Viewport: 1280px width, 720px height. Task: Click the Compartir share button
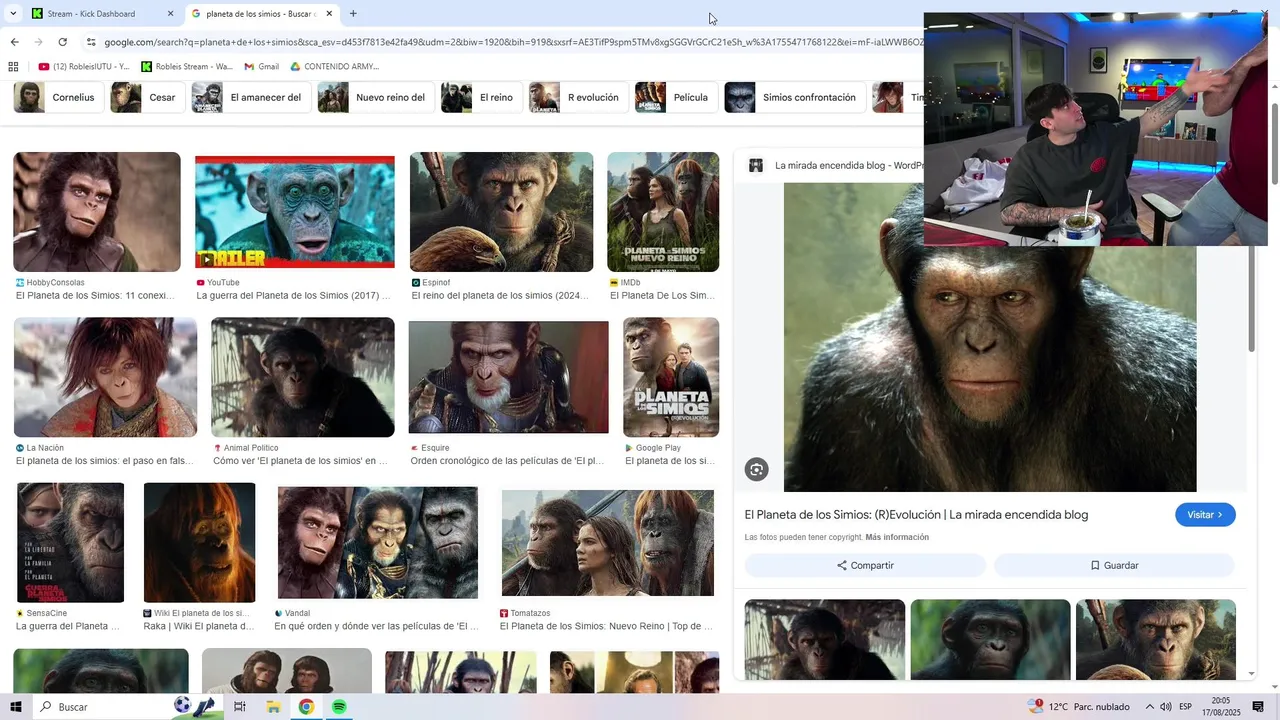coord(865,566)
